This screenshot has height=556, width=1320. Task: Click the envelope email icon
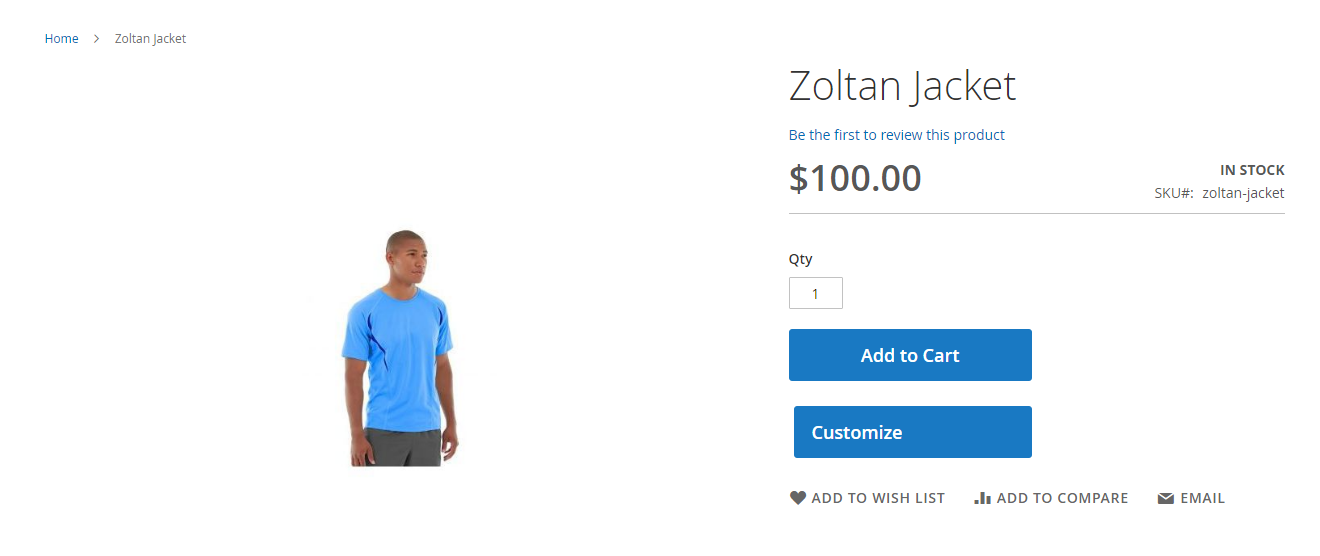click(1165, 498)
